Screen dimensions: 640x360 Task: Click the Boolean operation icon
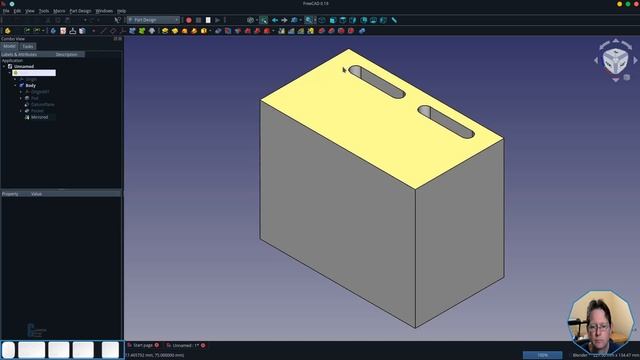coord(362,31)
